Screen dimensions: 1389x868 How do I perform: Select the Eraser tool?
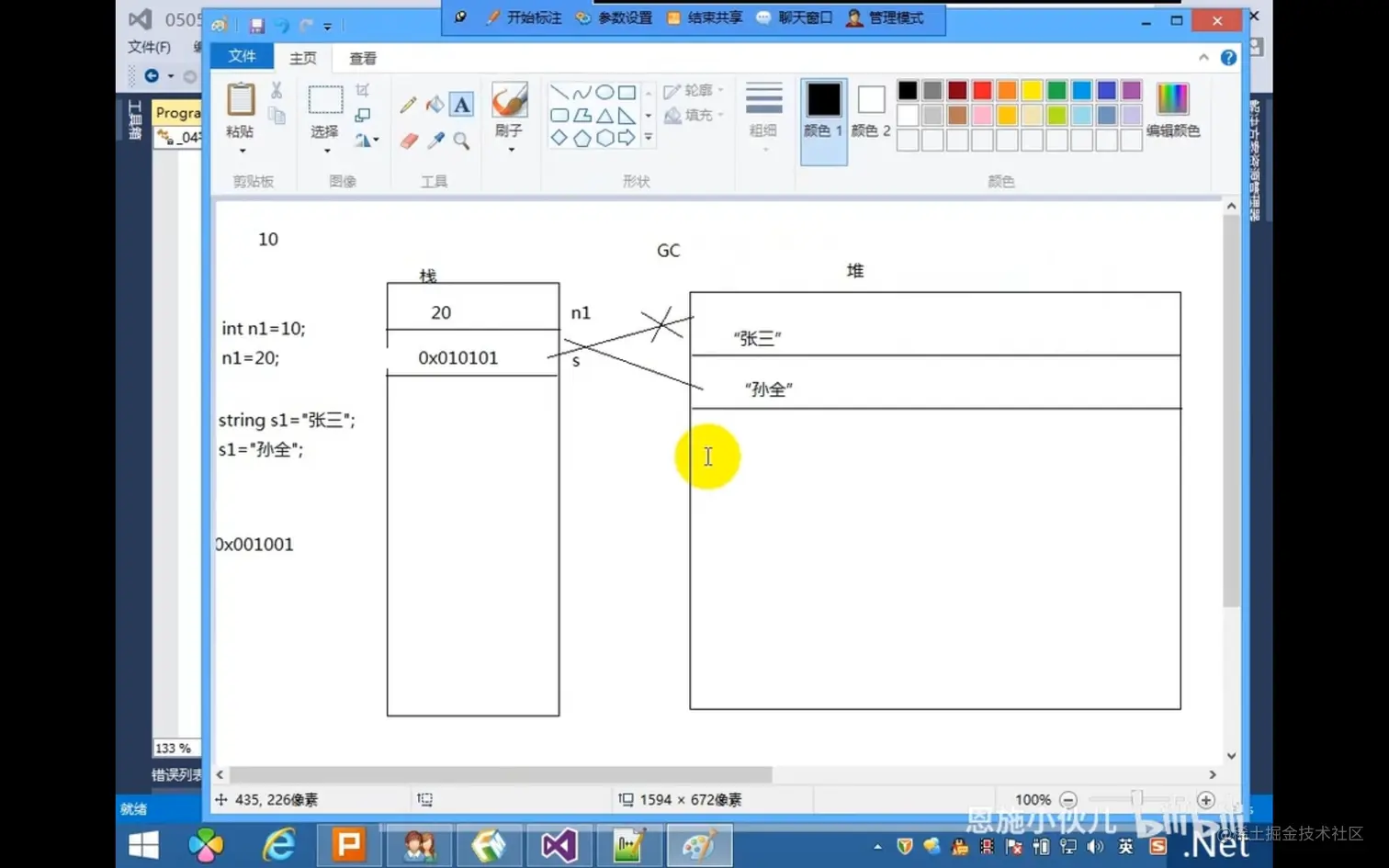click(x=408, y=141)
